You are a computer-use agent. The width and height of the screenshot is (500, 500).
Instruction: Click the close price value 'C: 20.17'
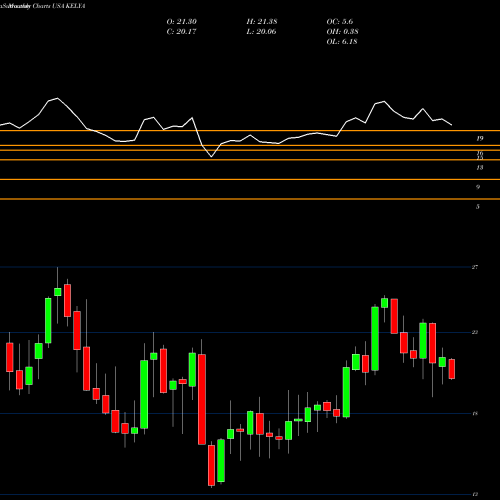click(182, 32)
